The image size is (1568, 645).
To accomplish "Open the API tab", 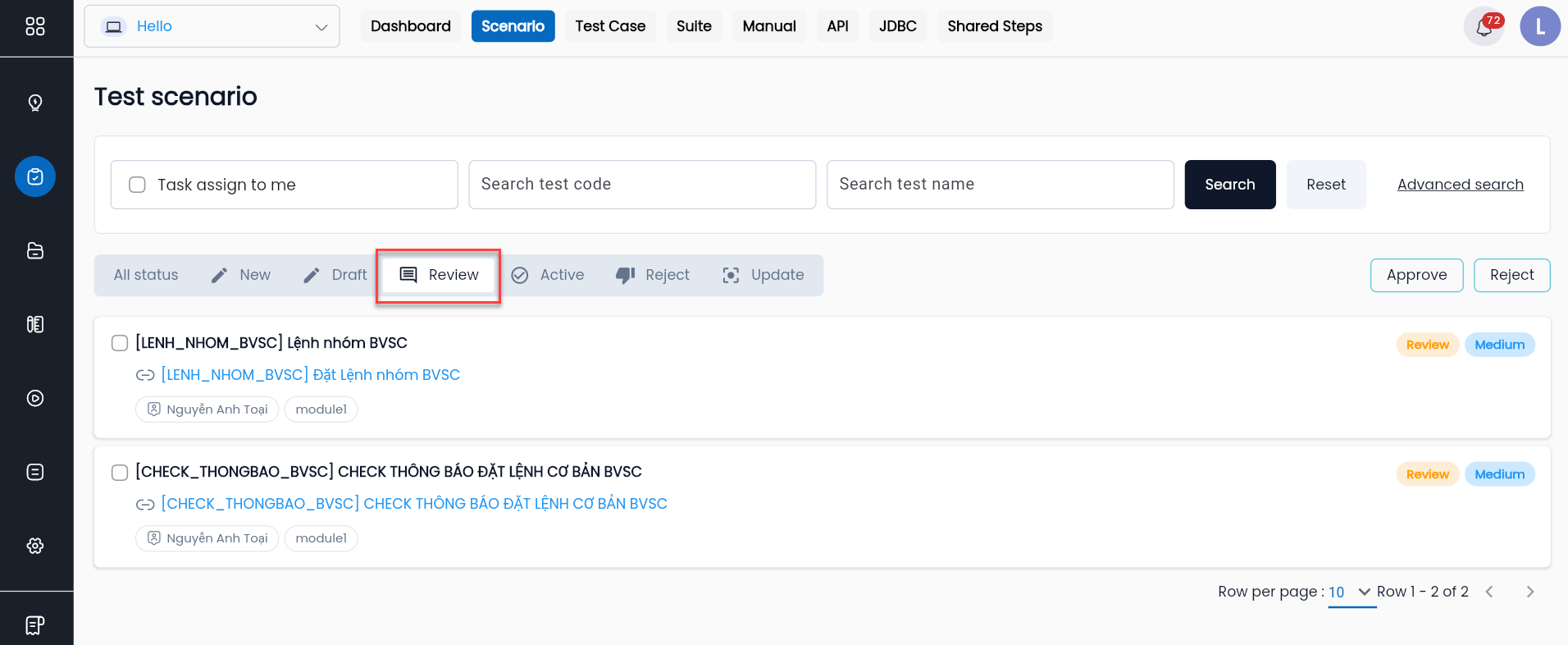I will point(837,26).
